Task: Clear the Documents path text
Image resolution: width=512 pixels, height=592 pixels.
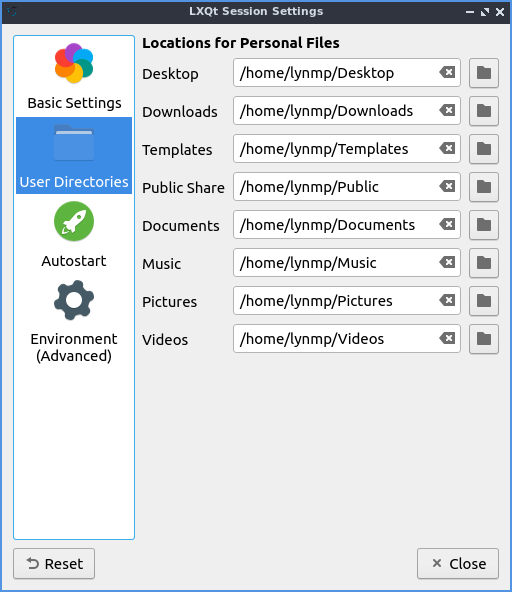Action: pyautogui.click(x=447, y=224)
